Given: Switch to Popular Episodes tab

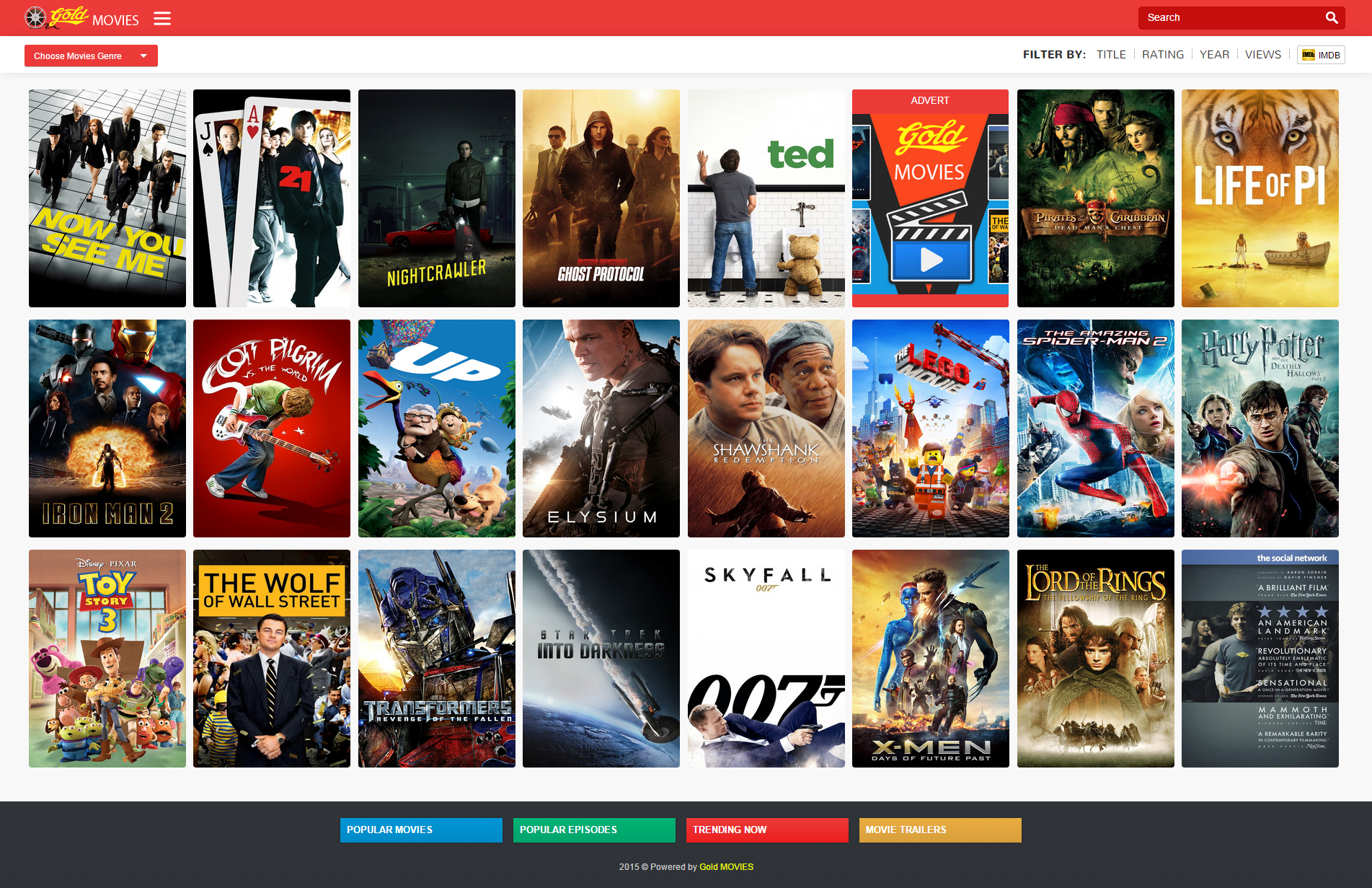Looking at the screenshot, I should [594, 830].
